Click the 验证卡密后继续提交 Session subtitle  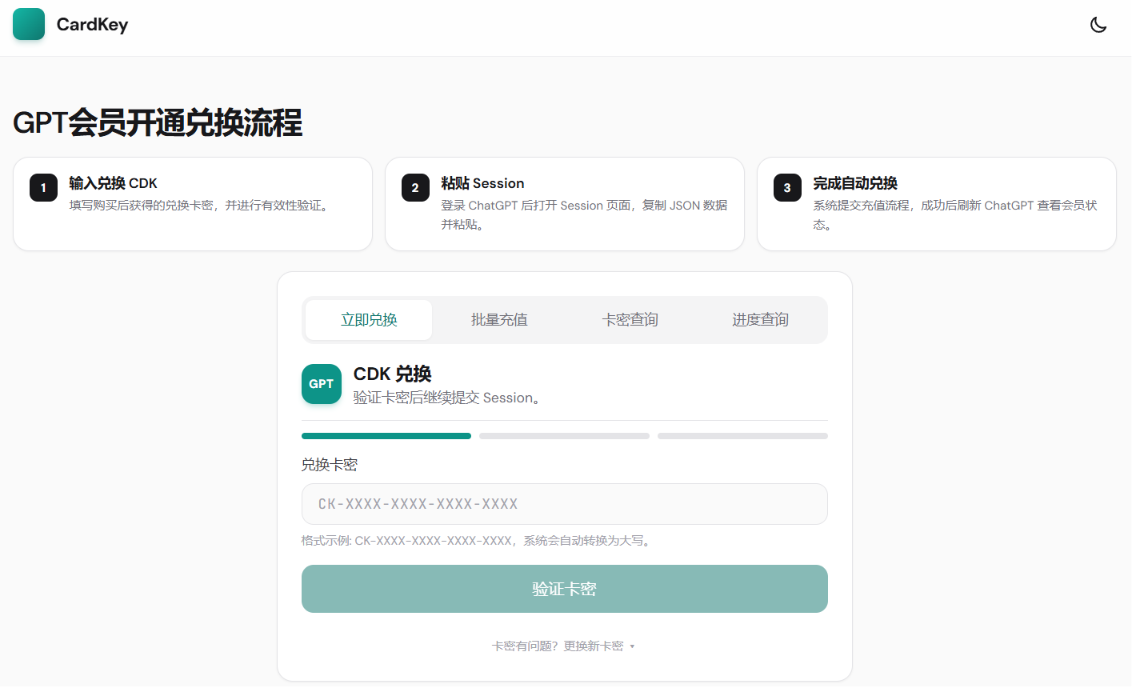(x=447, y=398)
